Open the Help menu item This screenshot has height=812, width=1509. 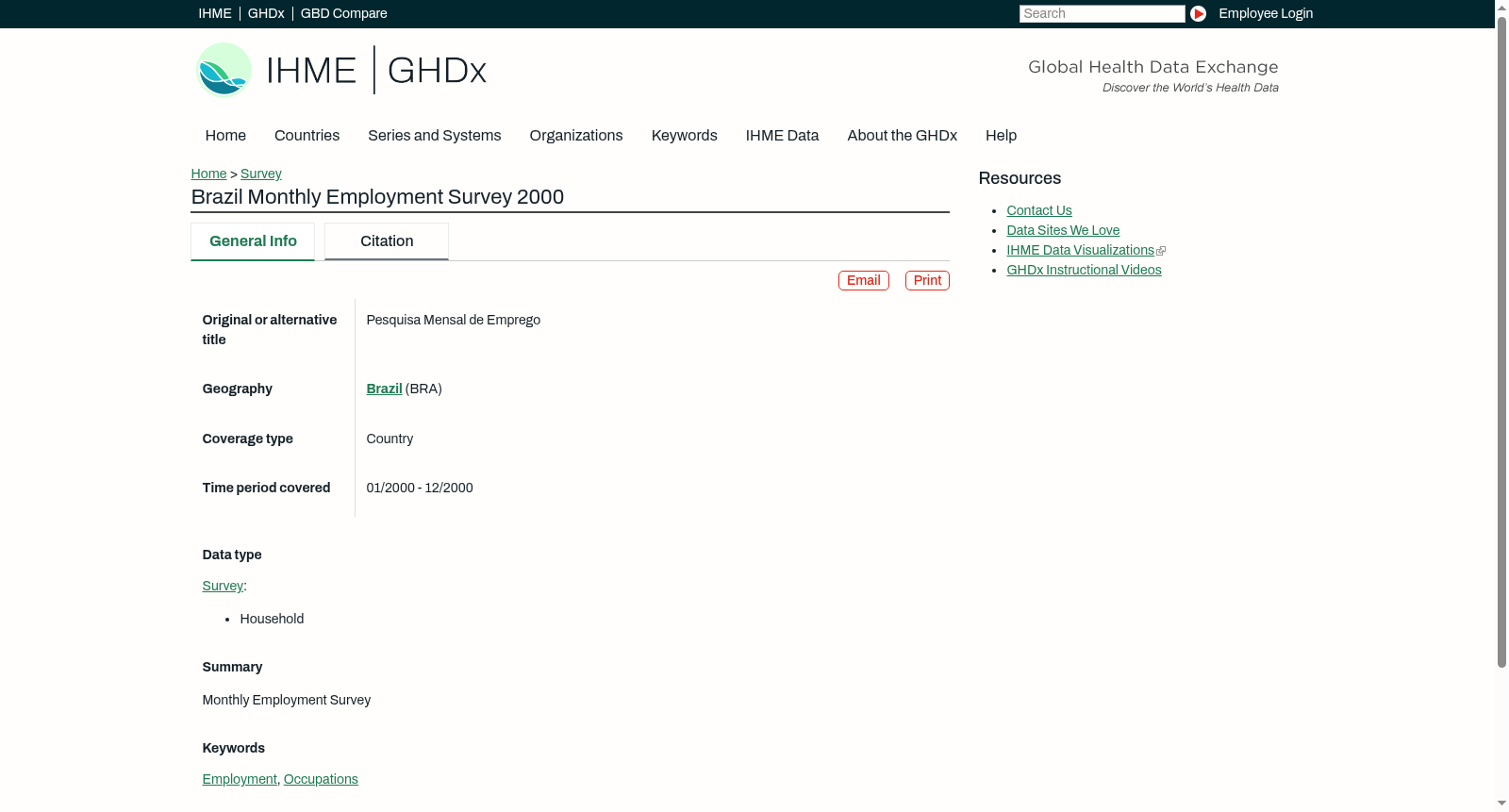click(x=1001, y=136)
